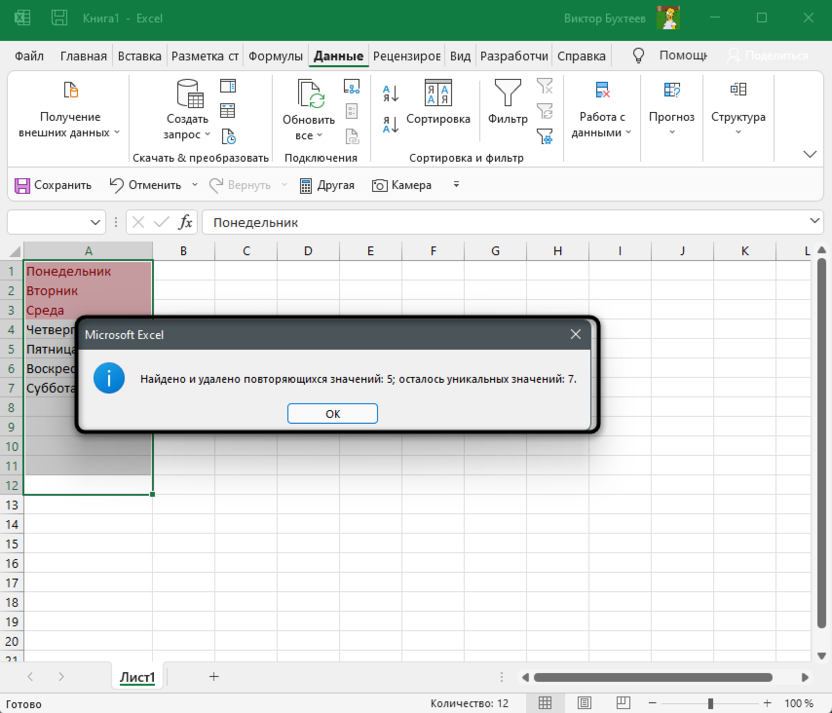Select column A header
The width and height of the screenshot is (832, 713).
88,251
